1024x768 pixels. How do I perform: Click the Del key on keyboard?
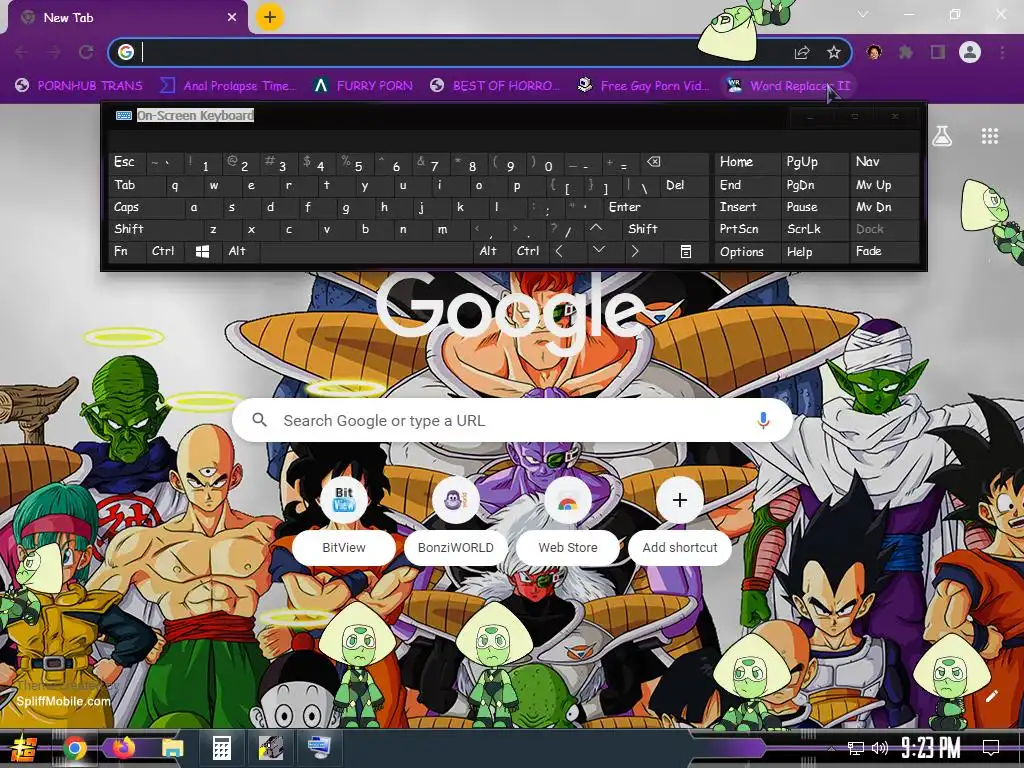point(684,185)
